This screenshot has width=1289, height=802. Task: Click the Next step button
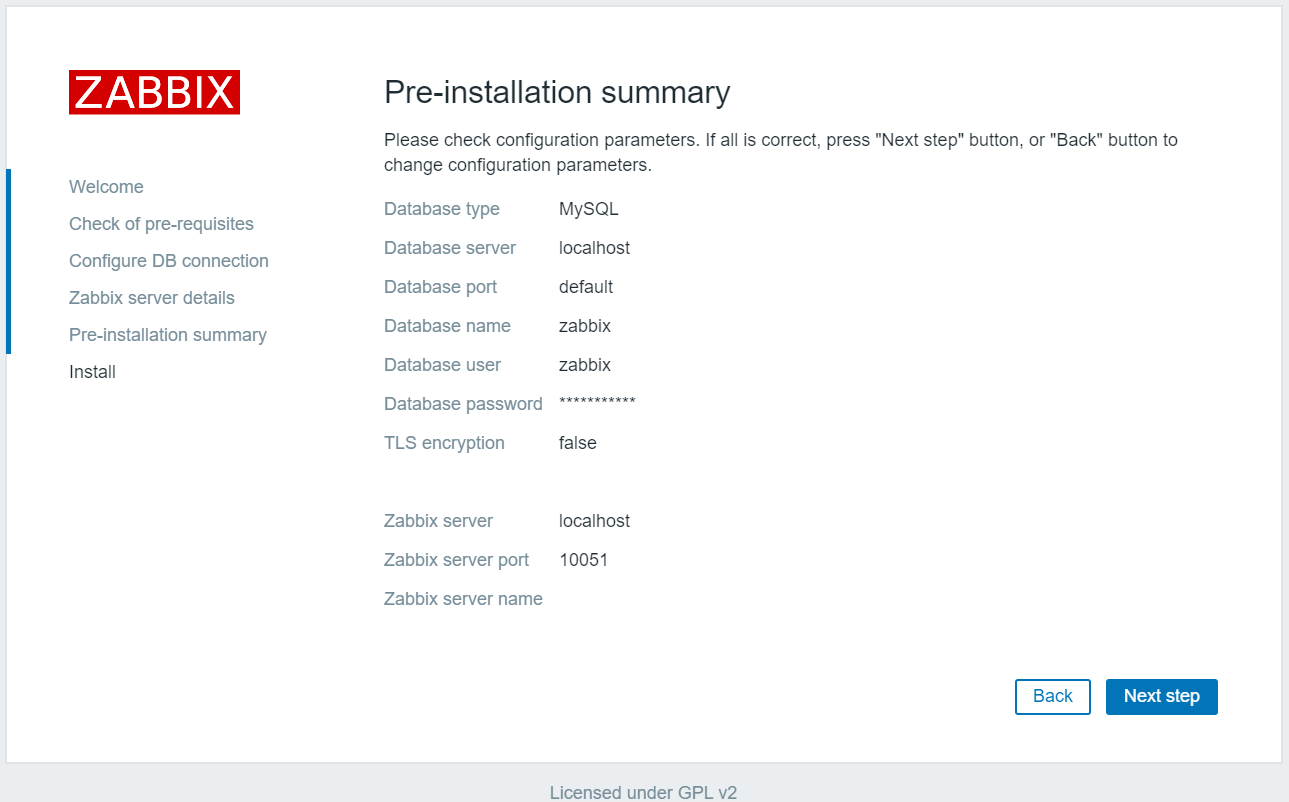(1161, 696)
